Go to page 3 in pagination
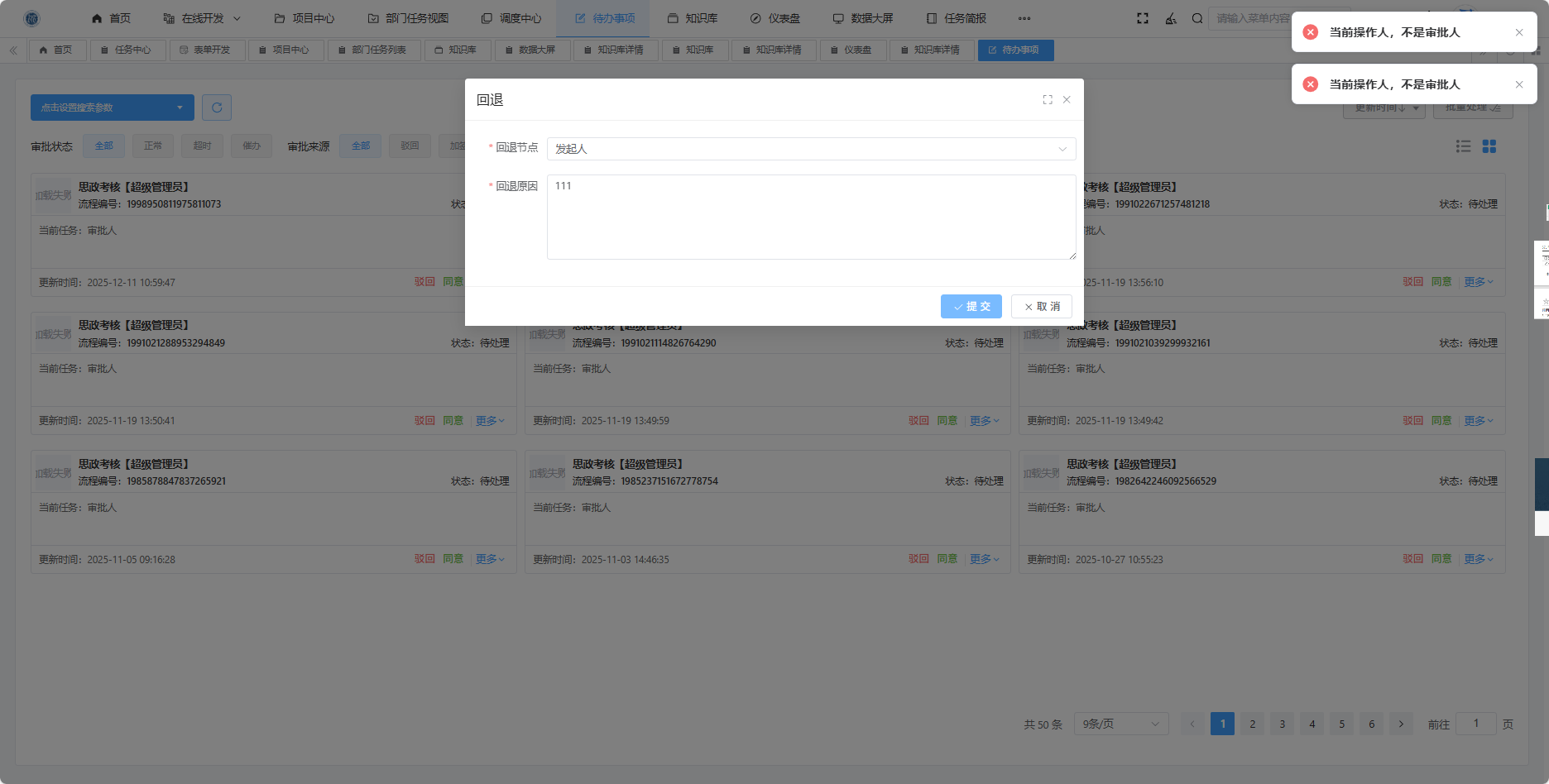Image resolution: width=1549 pixels, height=784 pixels. point(1283,724)
